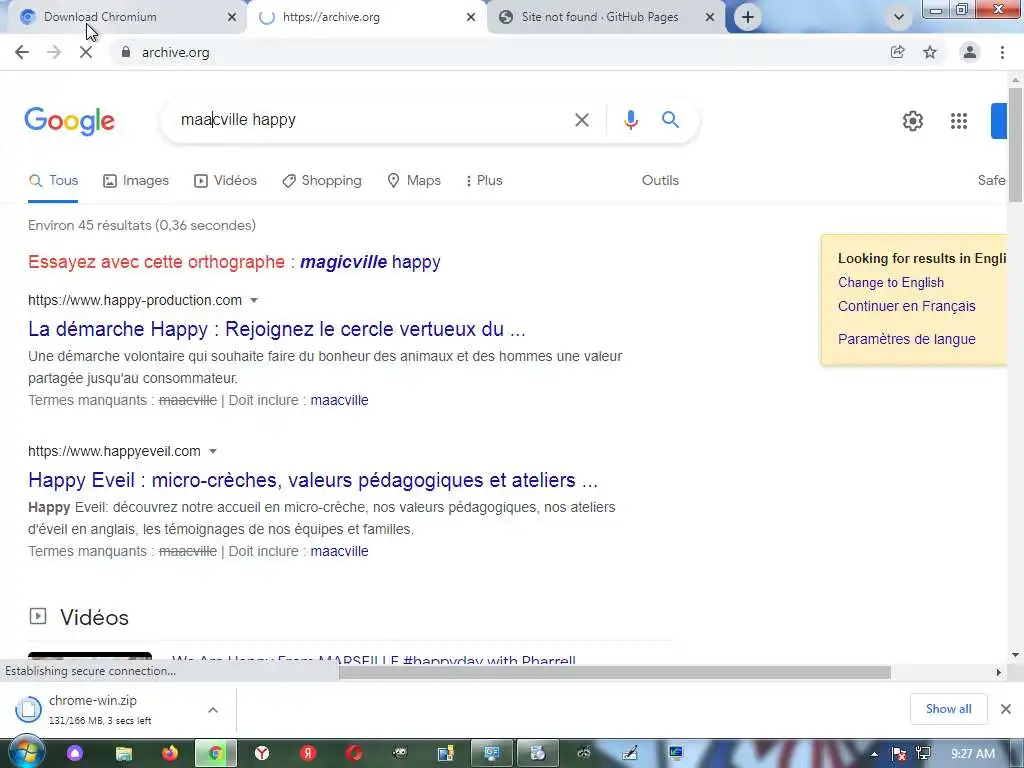
Task: Select the Tous search tab
Action: click(54, 181)
